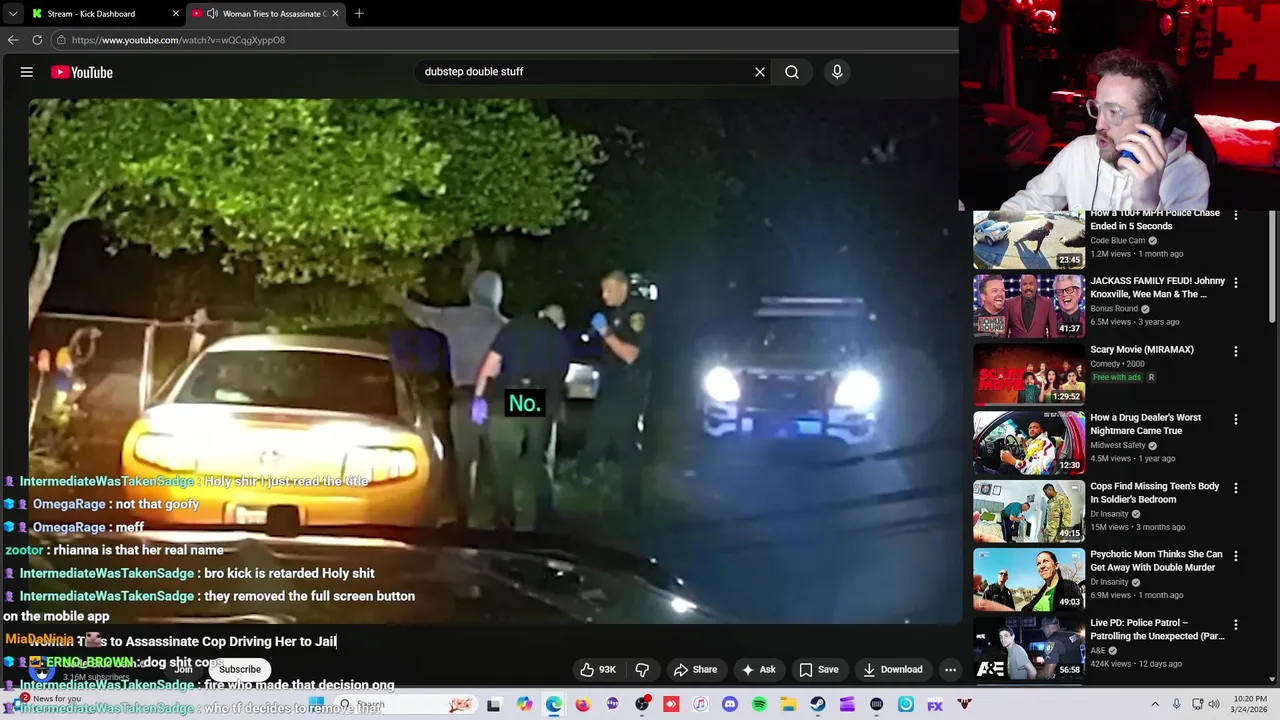Open more actions ellipsis under video
The width and height of the screenshot is (1280, 720).
pos(950,670)
